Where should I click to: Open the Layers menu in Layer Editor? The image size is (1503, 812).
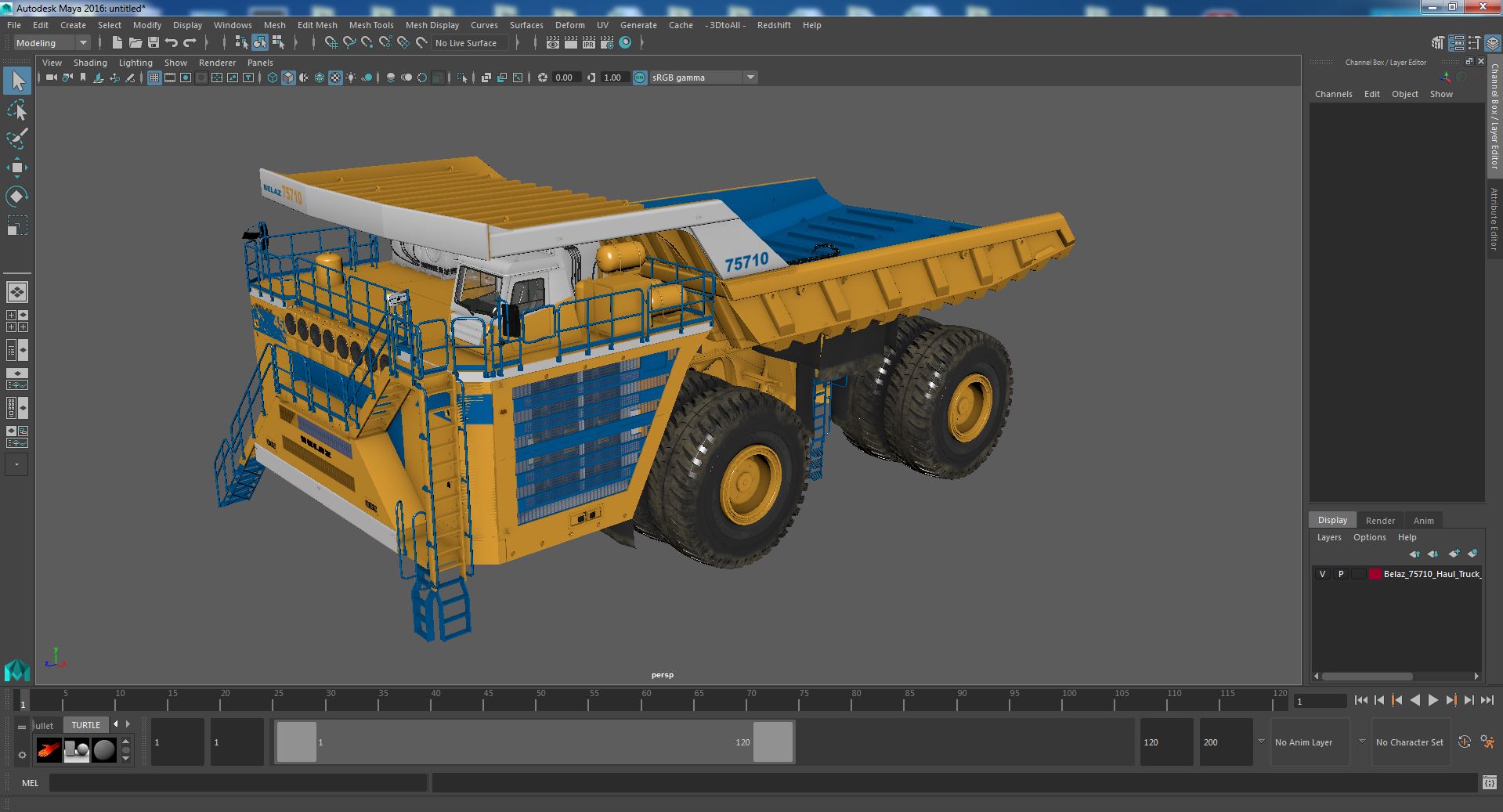[x=1328, y=537]
